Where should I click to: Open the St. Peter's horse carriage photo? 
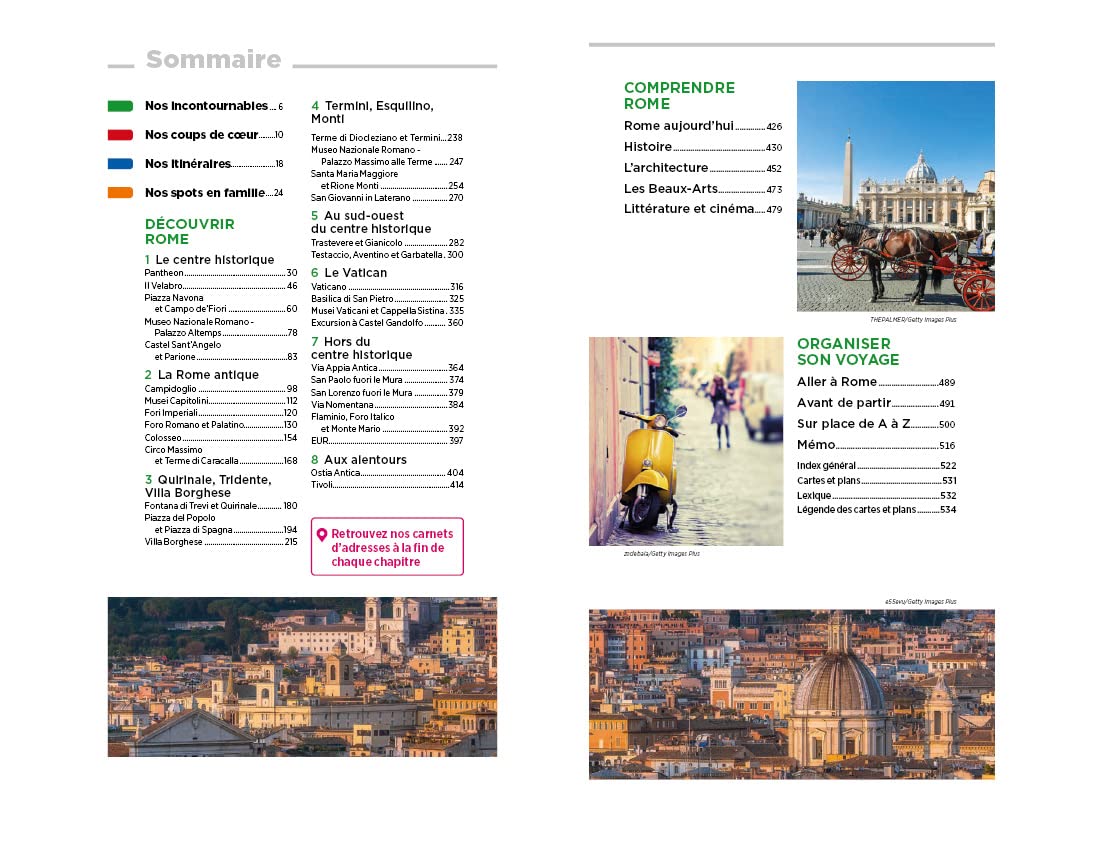pyautogui.click(x=895, y=196)
